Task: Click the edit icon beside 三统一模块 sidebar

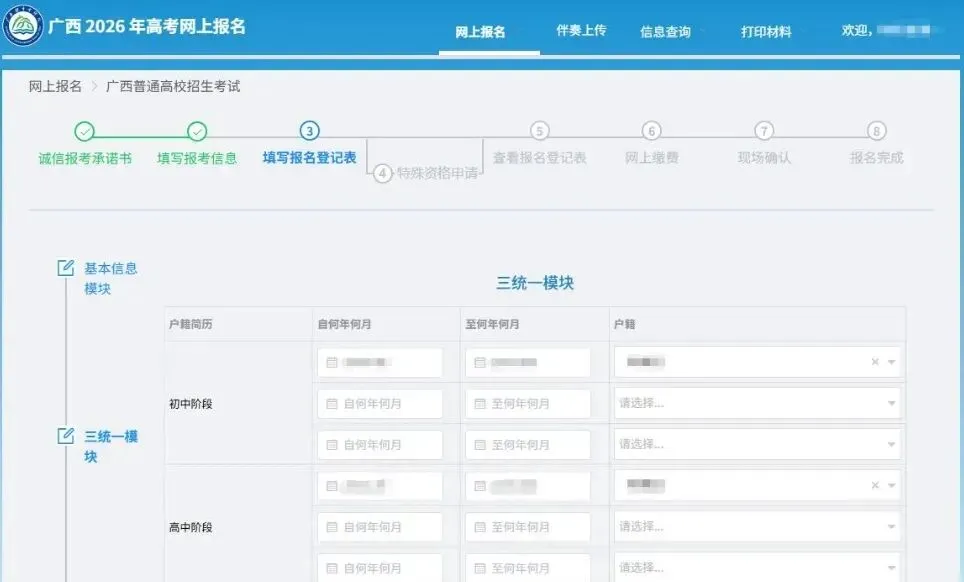Action: (65, 436)
